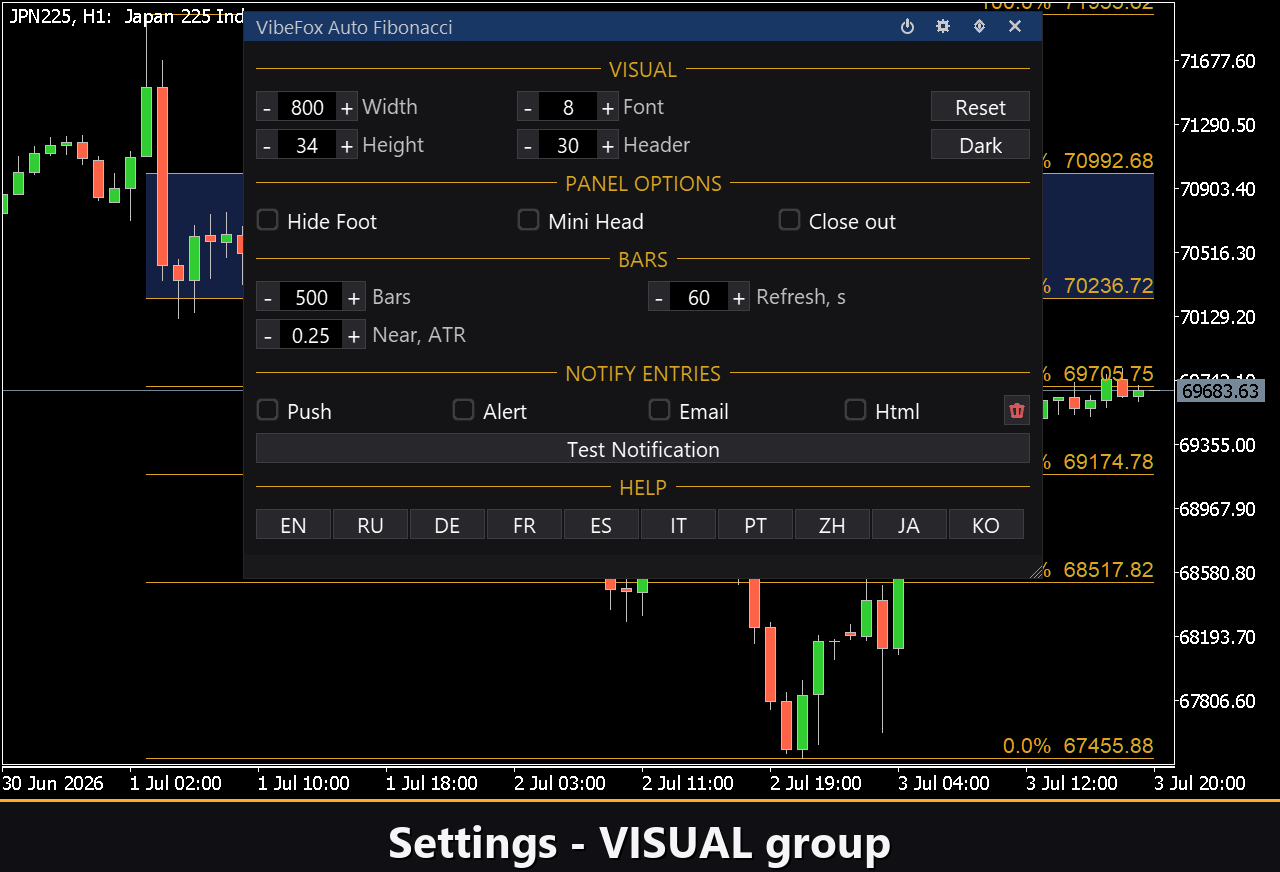This screenshot has height=872, width=1280.
Task: Enable the Alert checkbox
Action: 463,410
